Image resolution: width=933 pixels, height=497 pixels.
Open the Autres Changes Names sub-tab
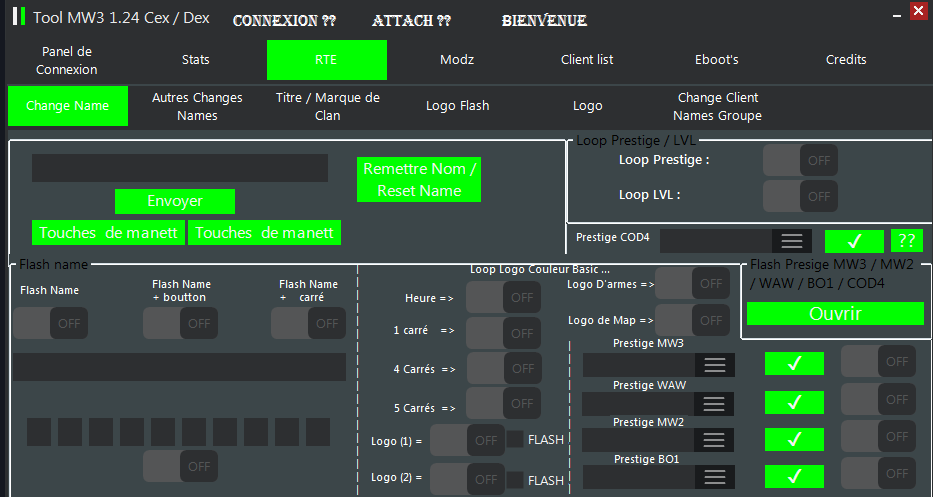pyautogui.click(x=198, y=106)
